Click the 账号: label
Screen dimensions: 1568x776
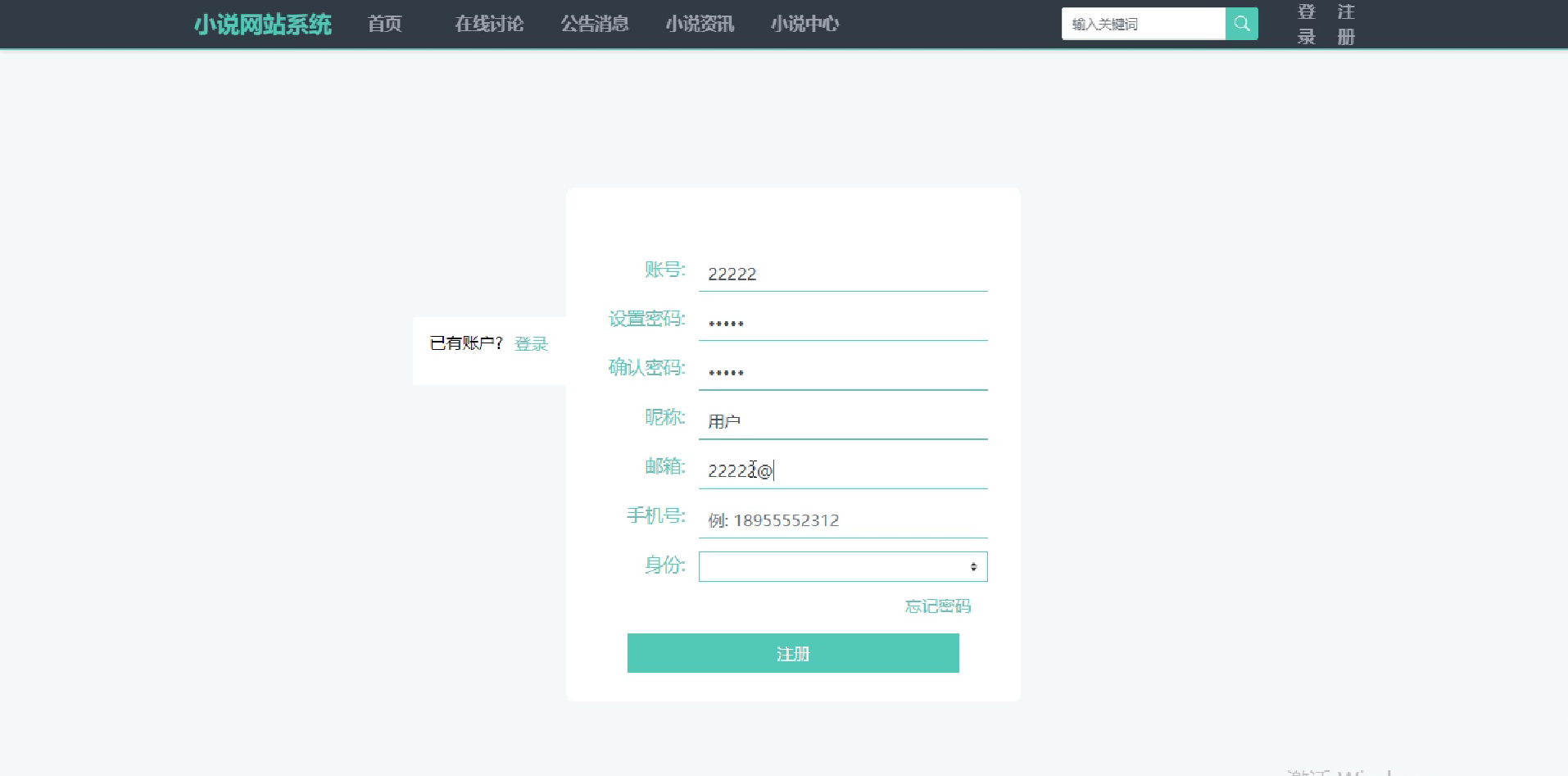click(664, 270)
